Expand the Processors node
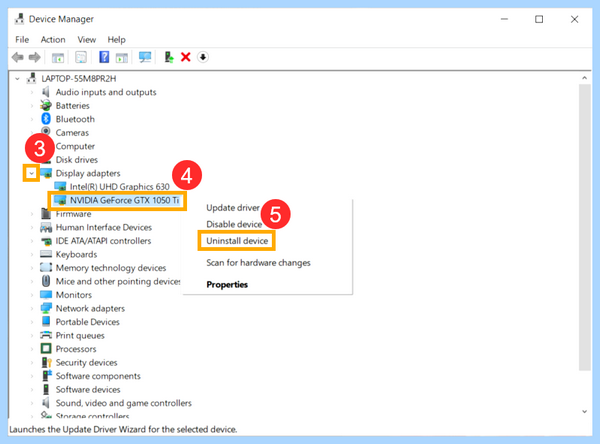Screen dimensions: 600x444 (x=32, y=349)
